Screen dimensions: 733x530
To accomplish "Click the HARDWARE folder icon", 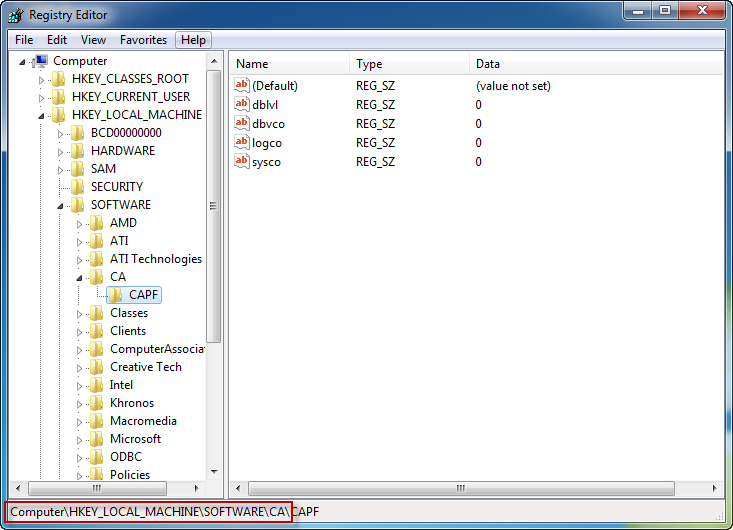I will pyautogui.click(x=78, y=151).
